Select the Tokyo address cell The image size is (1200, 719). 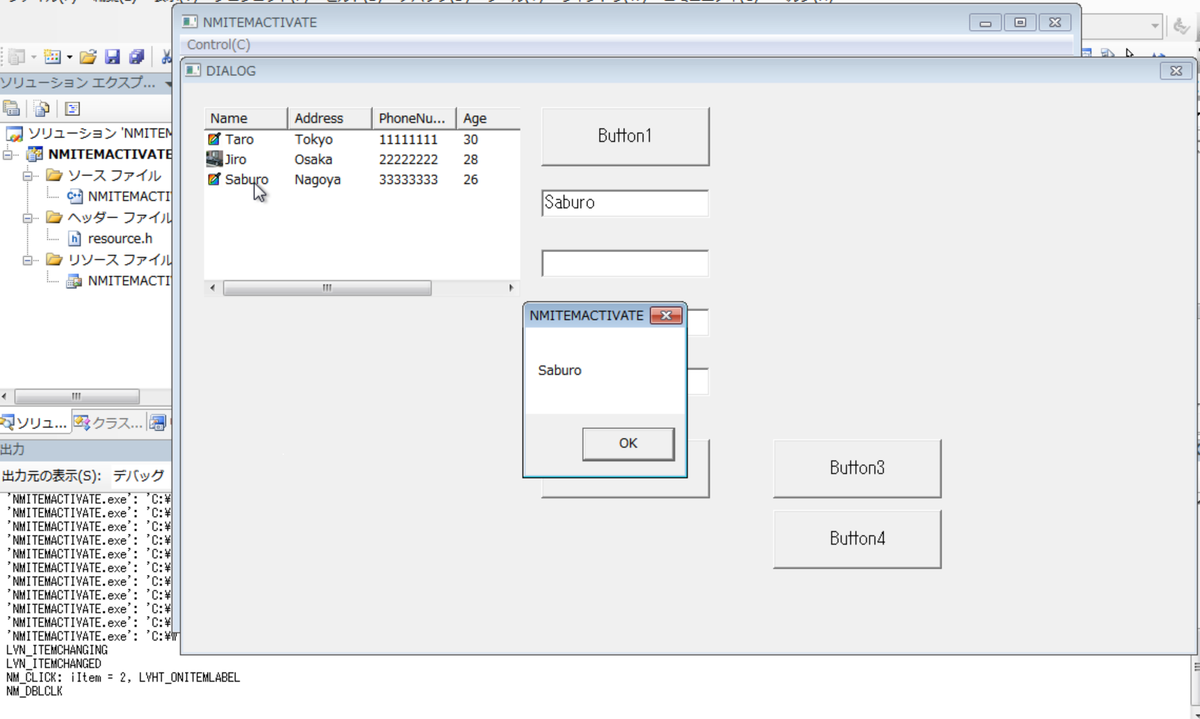point(313,140)
